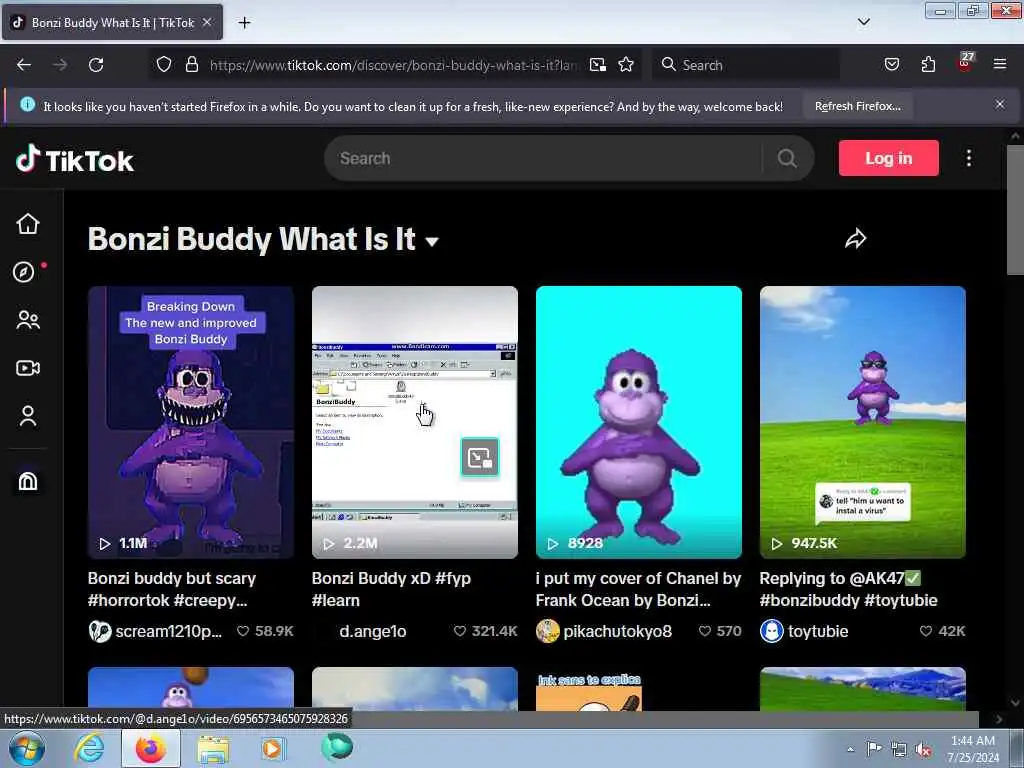
Task: Open the Bonzi Buddy xD #fyp caption
Action: coord(391,589)
